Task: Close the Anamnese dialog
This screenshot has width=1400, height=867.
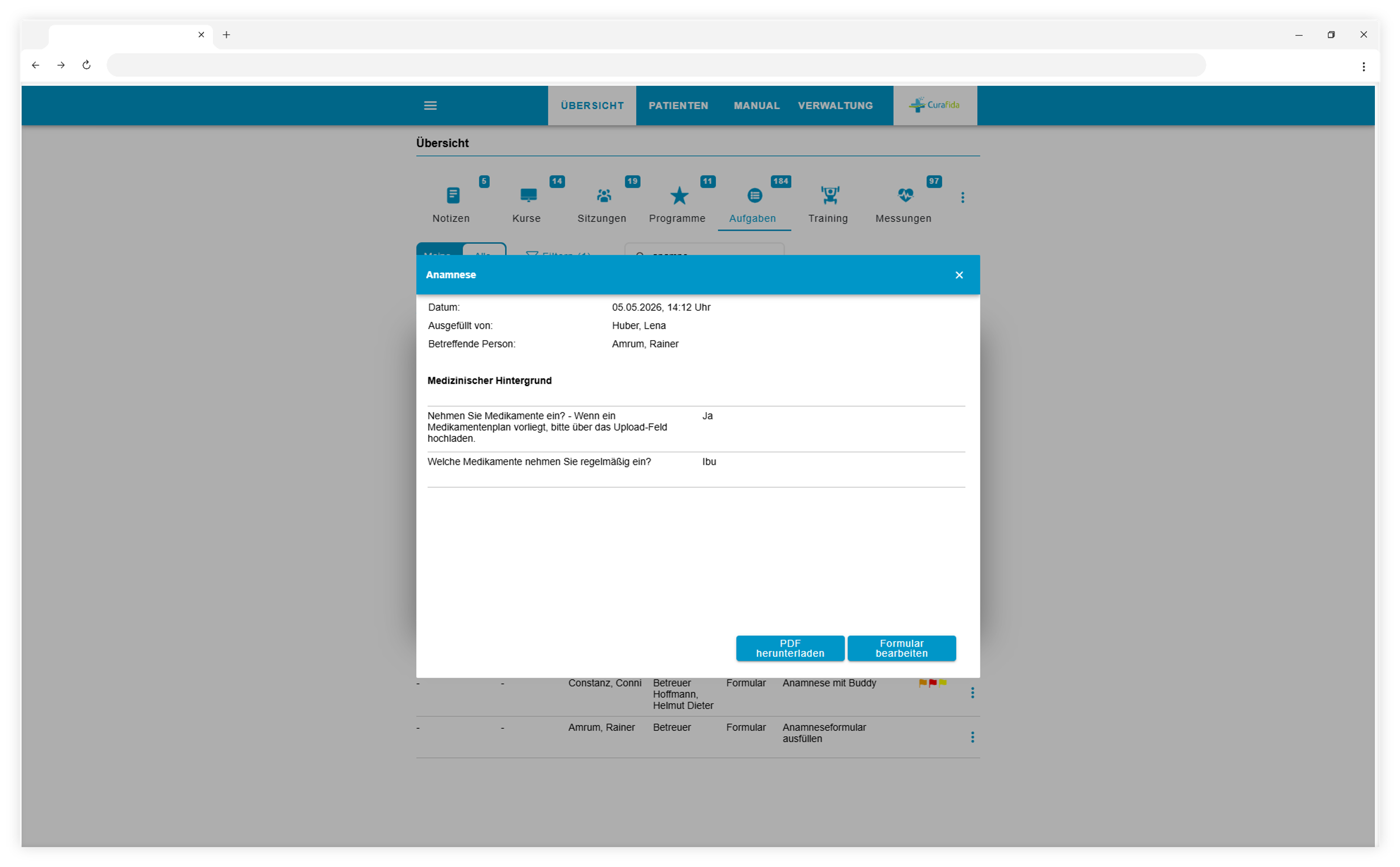Action: (x=959, y=275)
